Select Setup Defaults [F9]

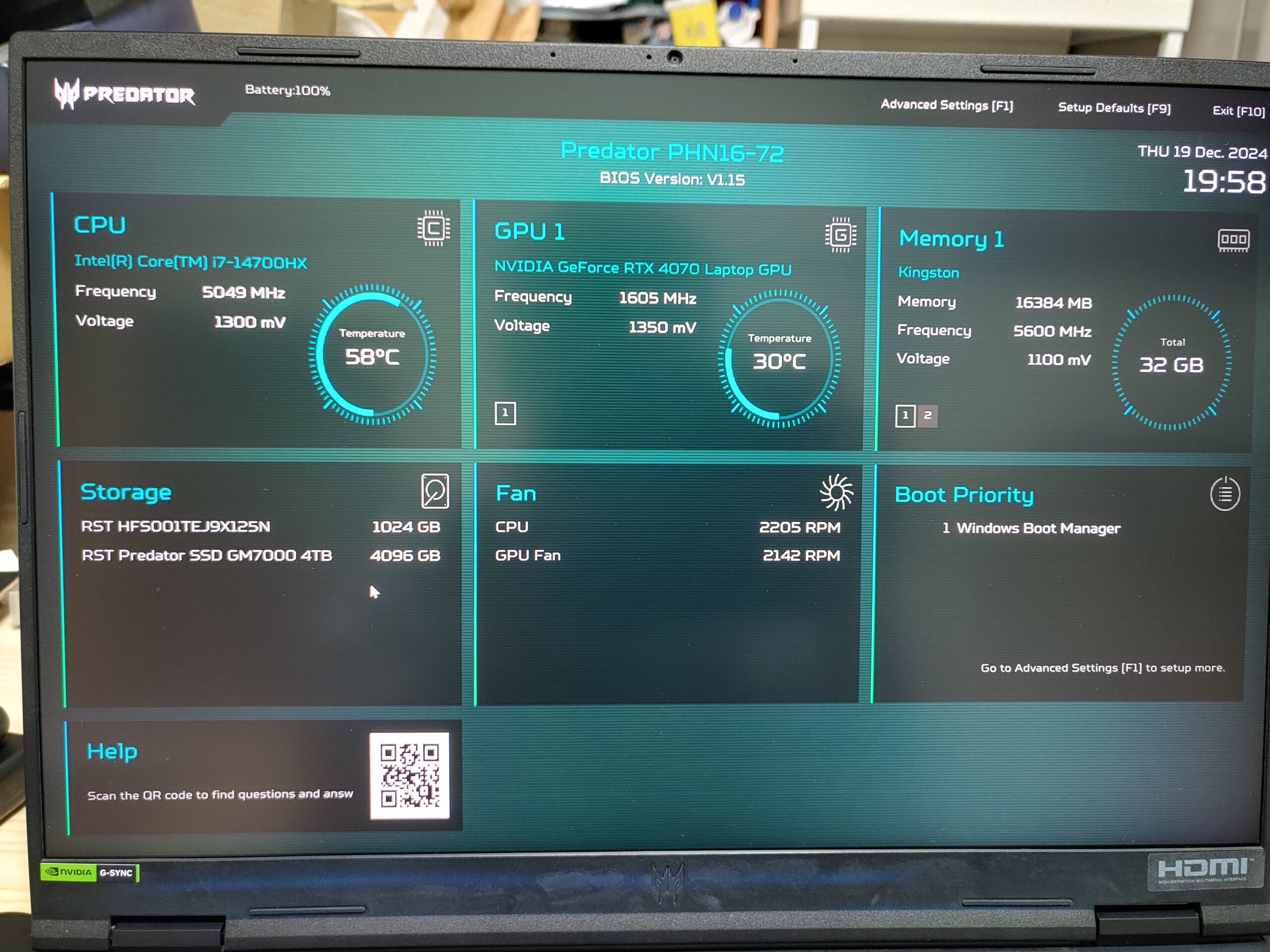(x=1114, y=108)
